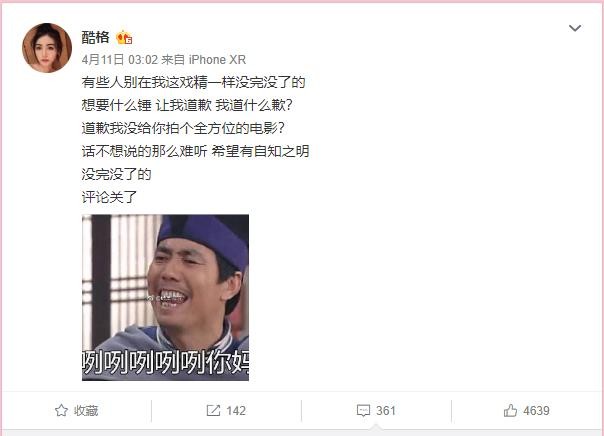Open the 酷格 username link
This screenshot has height=436, width=604.
click(96, 37)
